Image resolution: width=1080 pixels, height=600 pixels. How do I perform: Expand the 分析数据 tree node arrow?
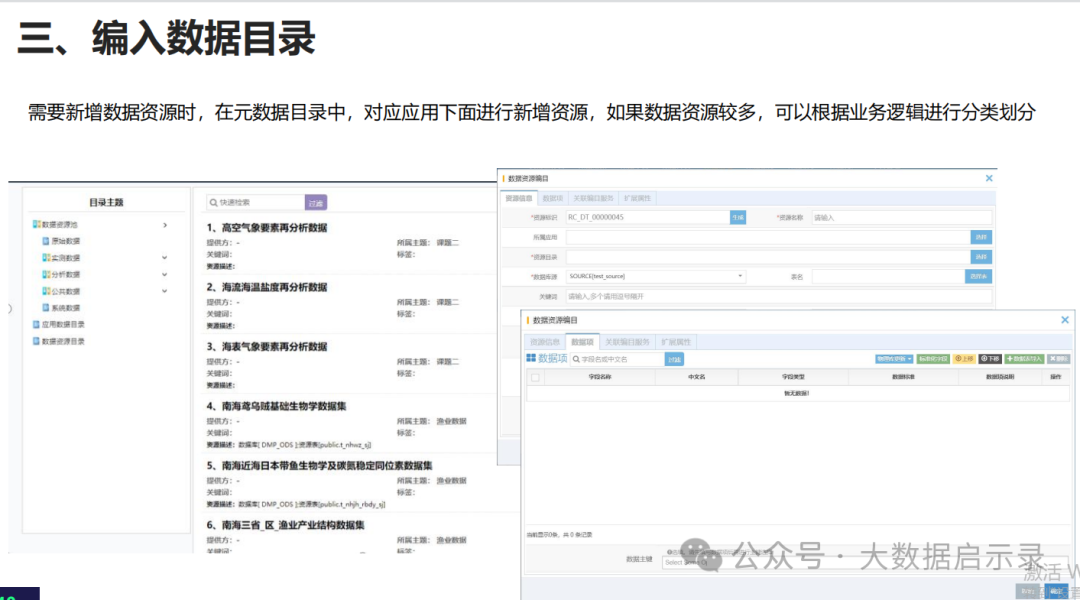[165, 274]
